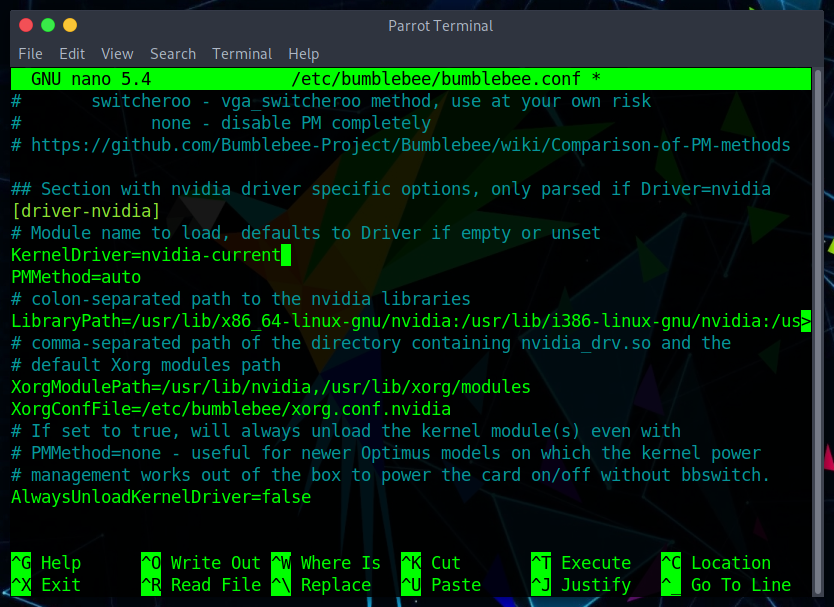Click the yellow minimize window button

point(46,25)
